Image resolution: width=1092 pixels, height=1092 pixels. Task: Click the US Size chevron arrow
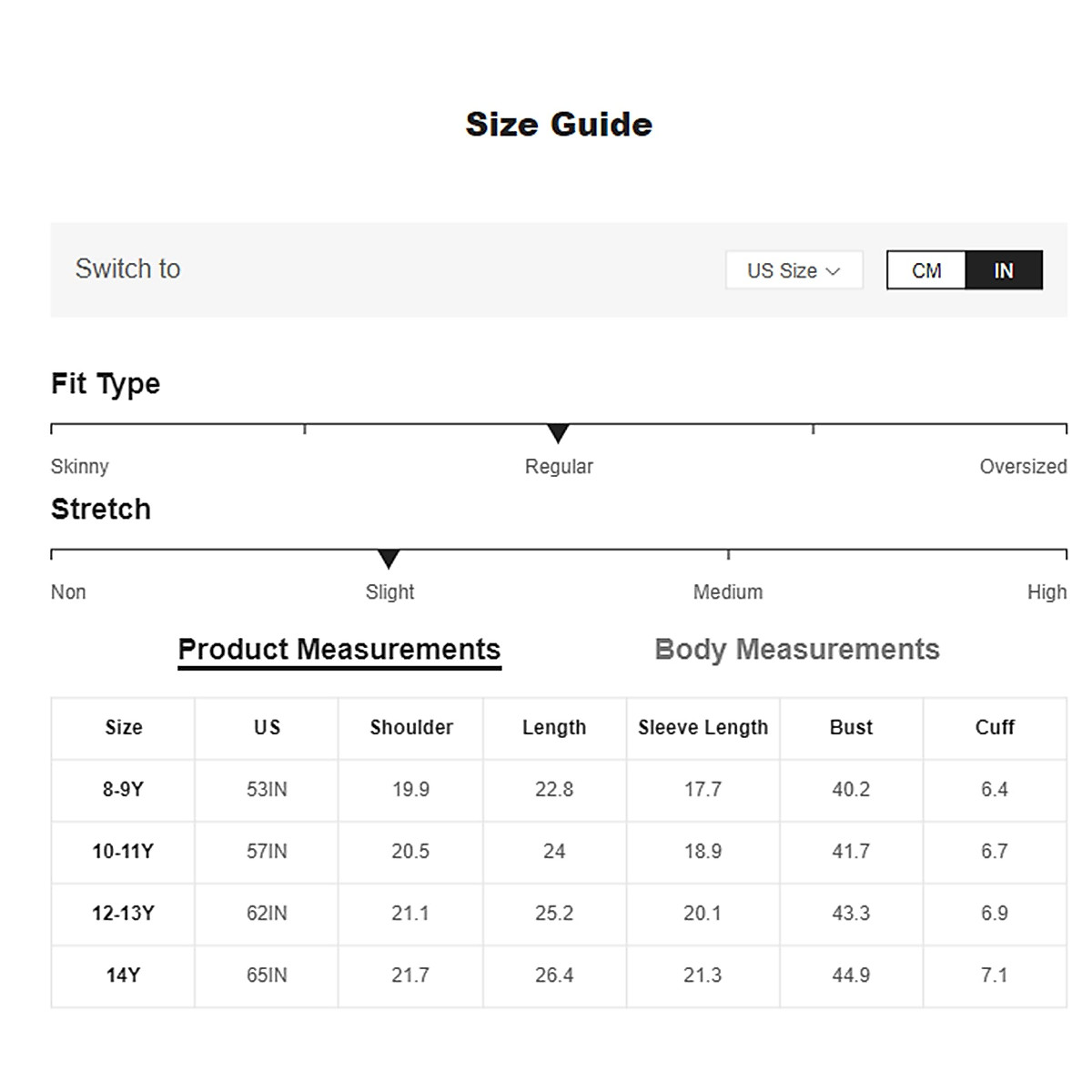click(833, 271)
